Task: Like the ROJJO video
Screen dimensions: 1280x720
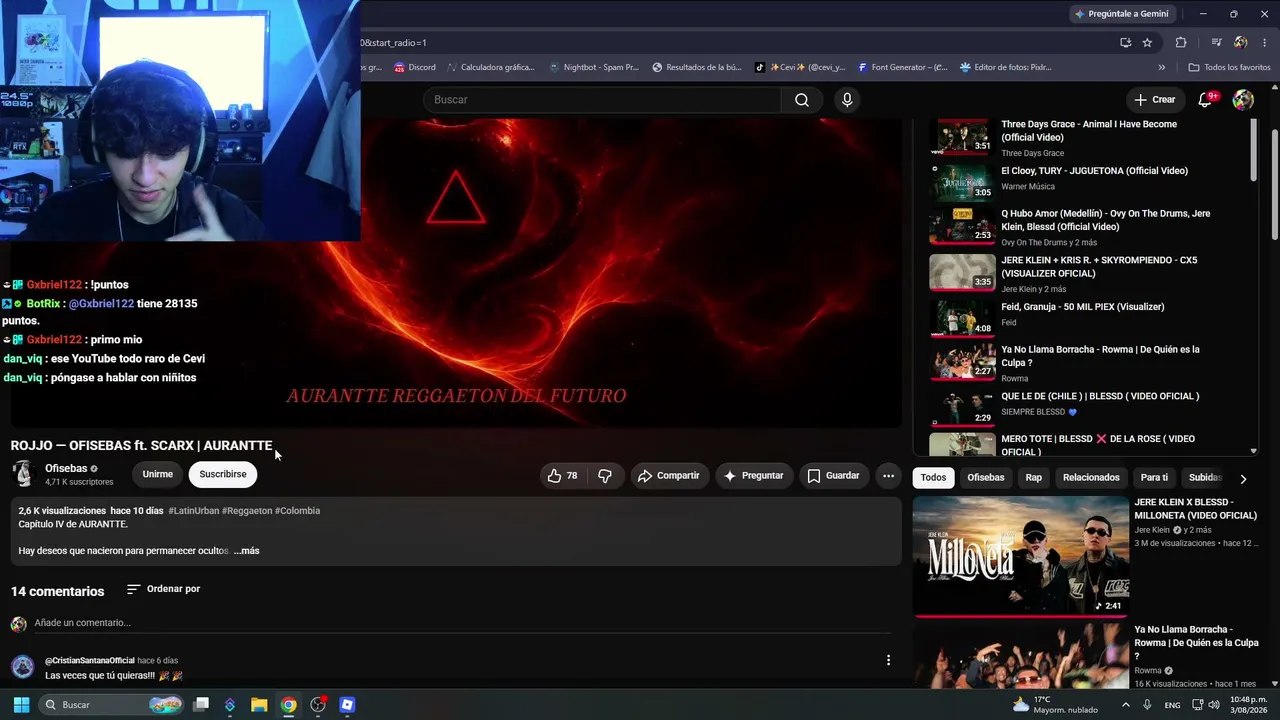Action: click(563, 476)
